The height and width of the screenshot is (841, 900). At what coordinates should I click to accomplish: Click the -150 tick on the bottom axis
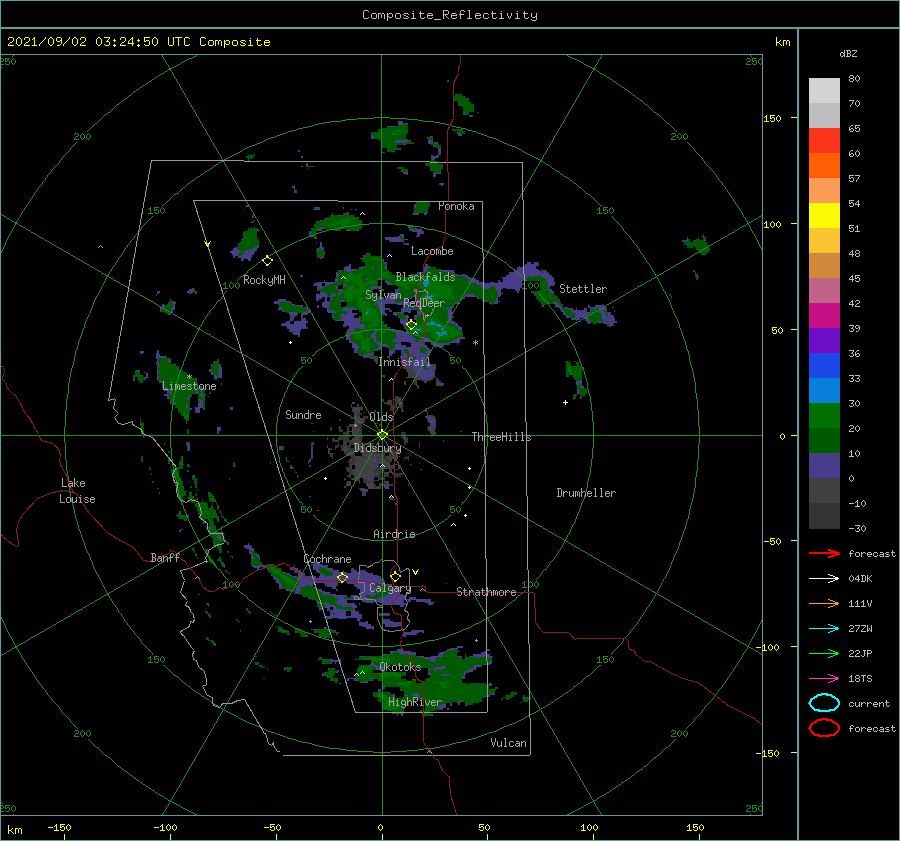pos(59,827)
